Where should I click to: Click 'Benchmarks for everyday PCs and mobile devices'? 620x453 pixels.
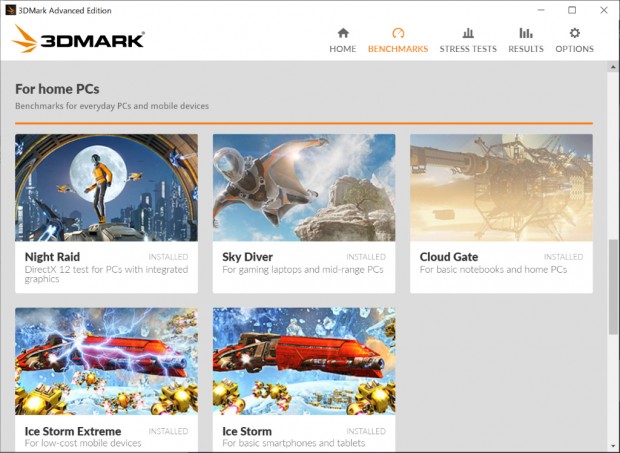112,106
